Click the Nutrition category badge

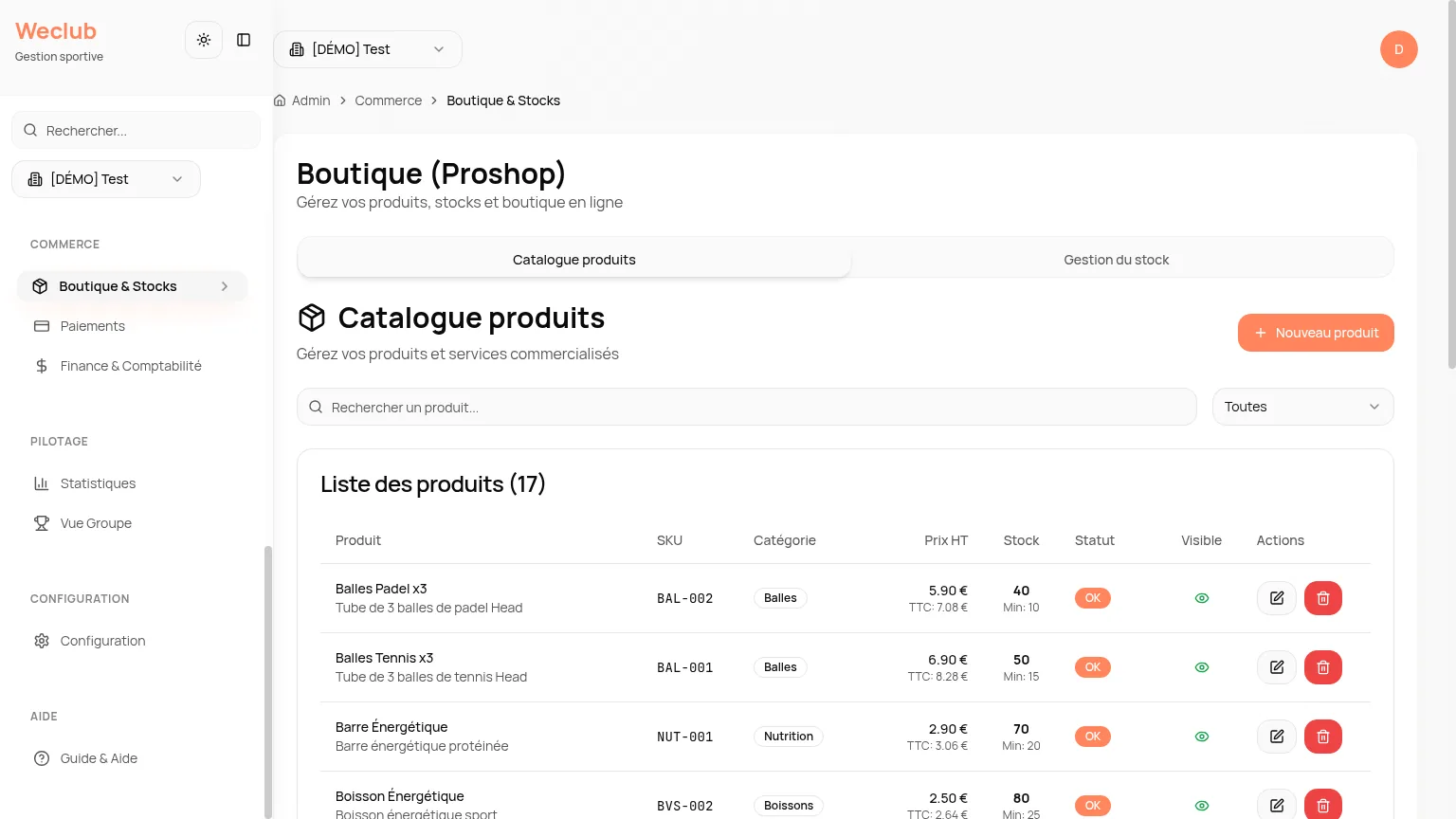click(789, 737)
